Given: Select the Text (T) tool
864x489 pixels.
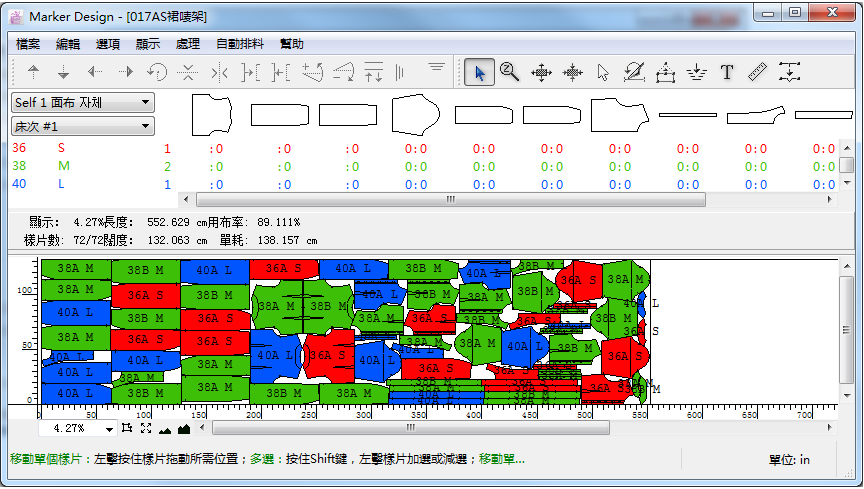Looking at the screenshot, I should coord(727,72).
